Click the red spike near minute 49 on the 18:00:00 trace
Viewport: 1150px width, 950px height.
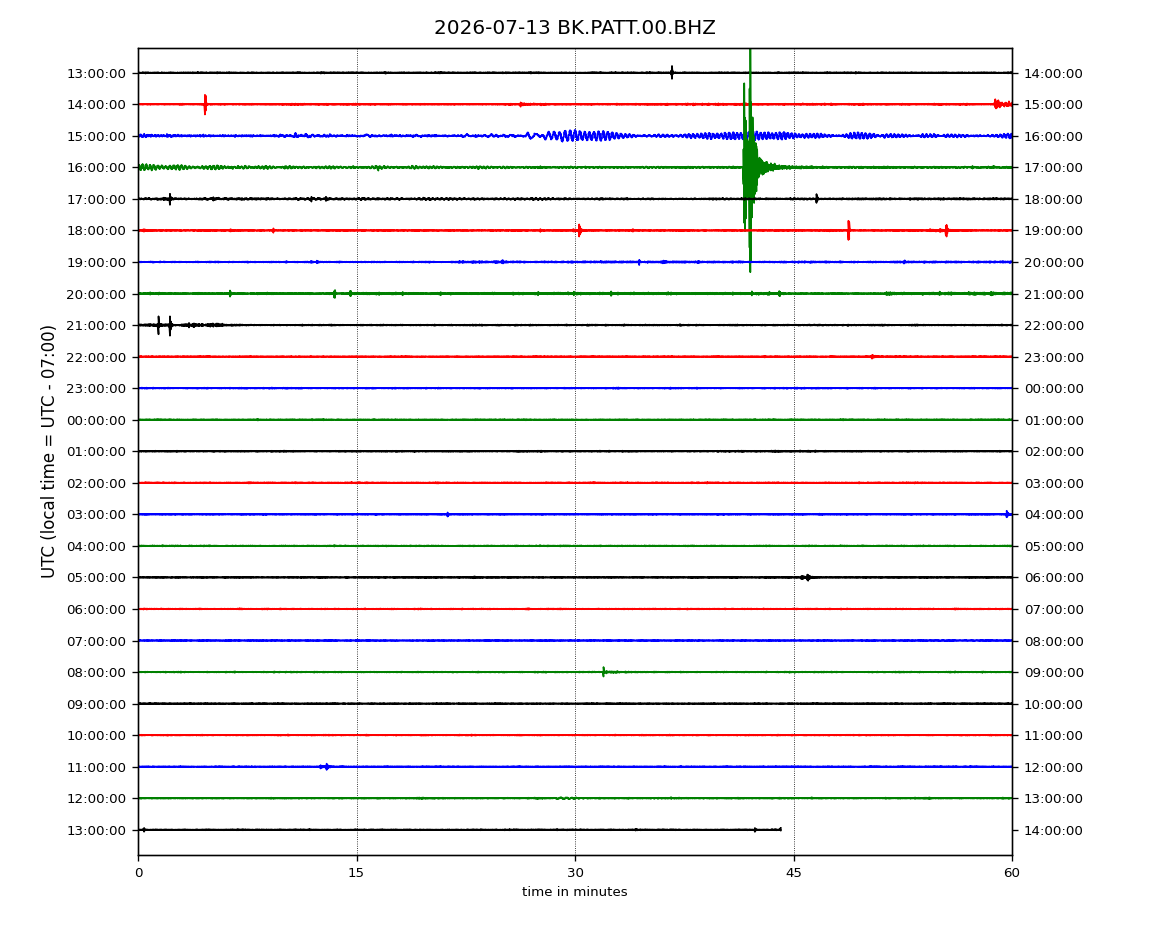[849, 230]
